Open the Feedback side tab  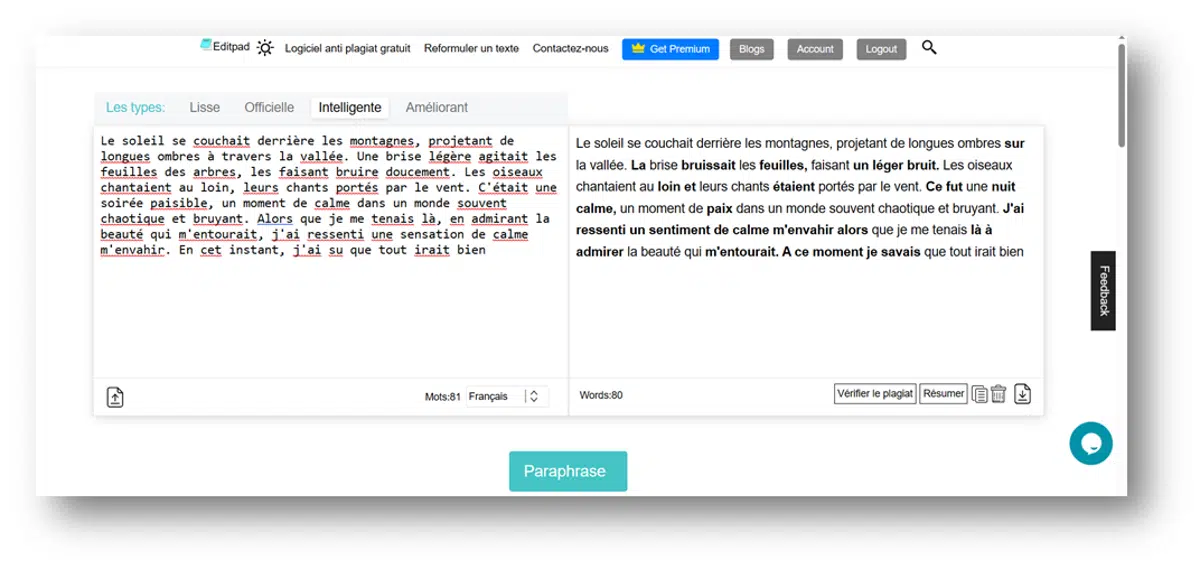coord(1103,291)
